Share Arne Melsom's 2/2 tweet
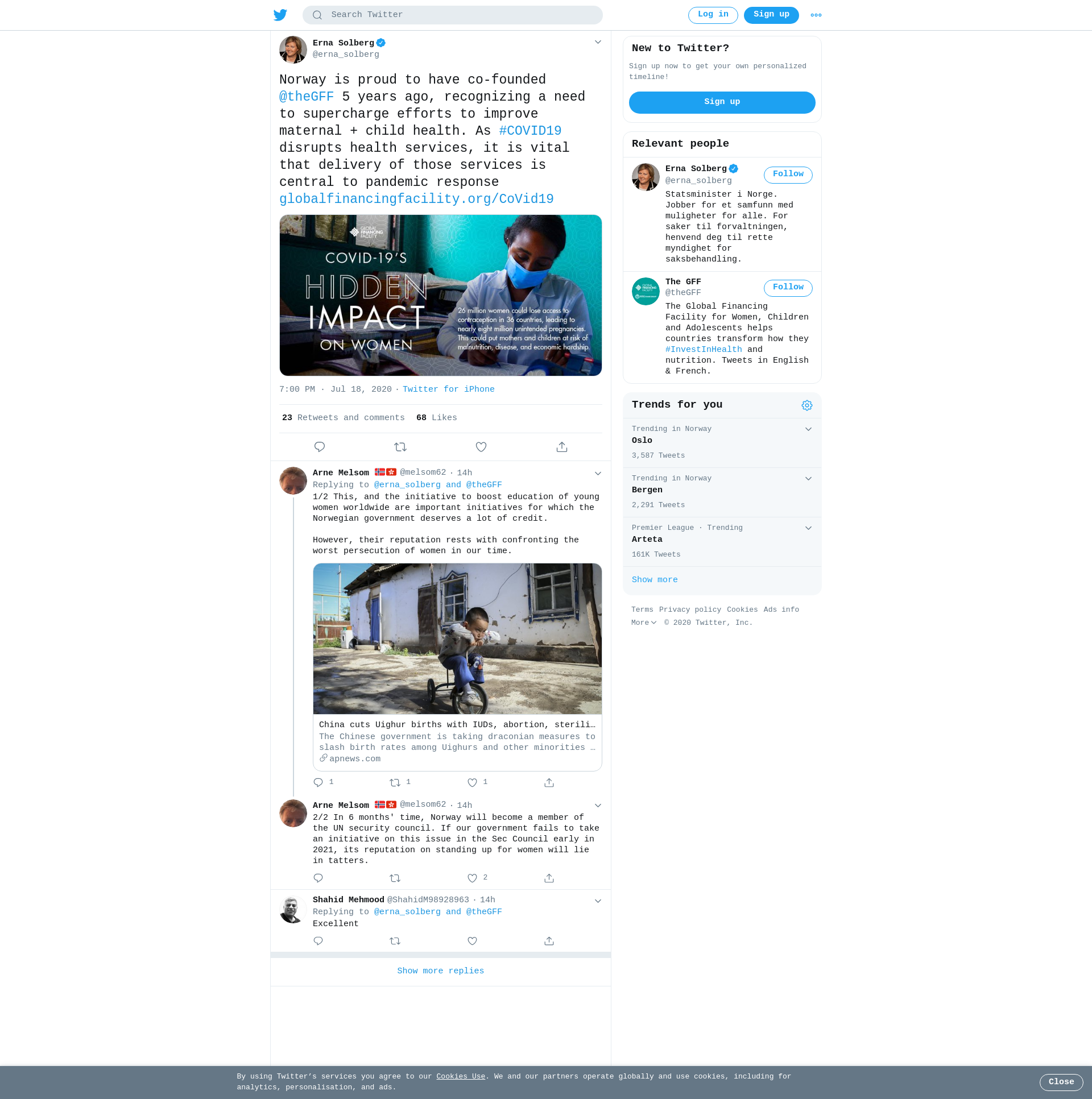1092x1099 pixels. click(x=549, y=878)
